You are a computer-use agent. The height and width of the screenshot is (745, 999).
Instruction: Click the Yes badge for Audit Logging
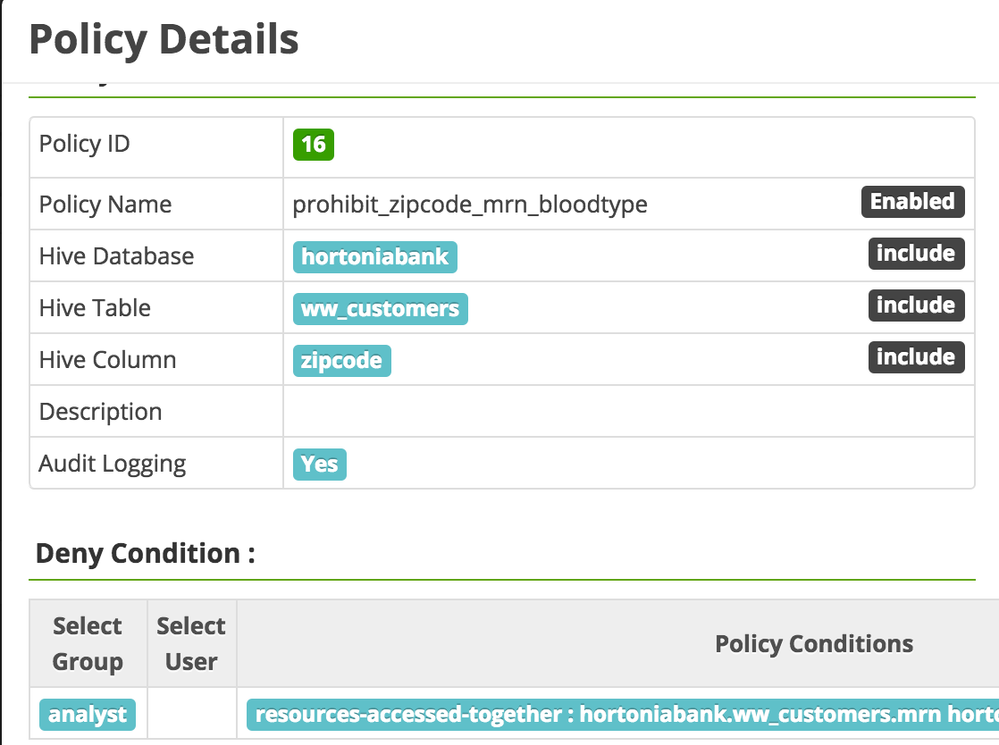[x=319, y=465]
